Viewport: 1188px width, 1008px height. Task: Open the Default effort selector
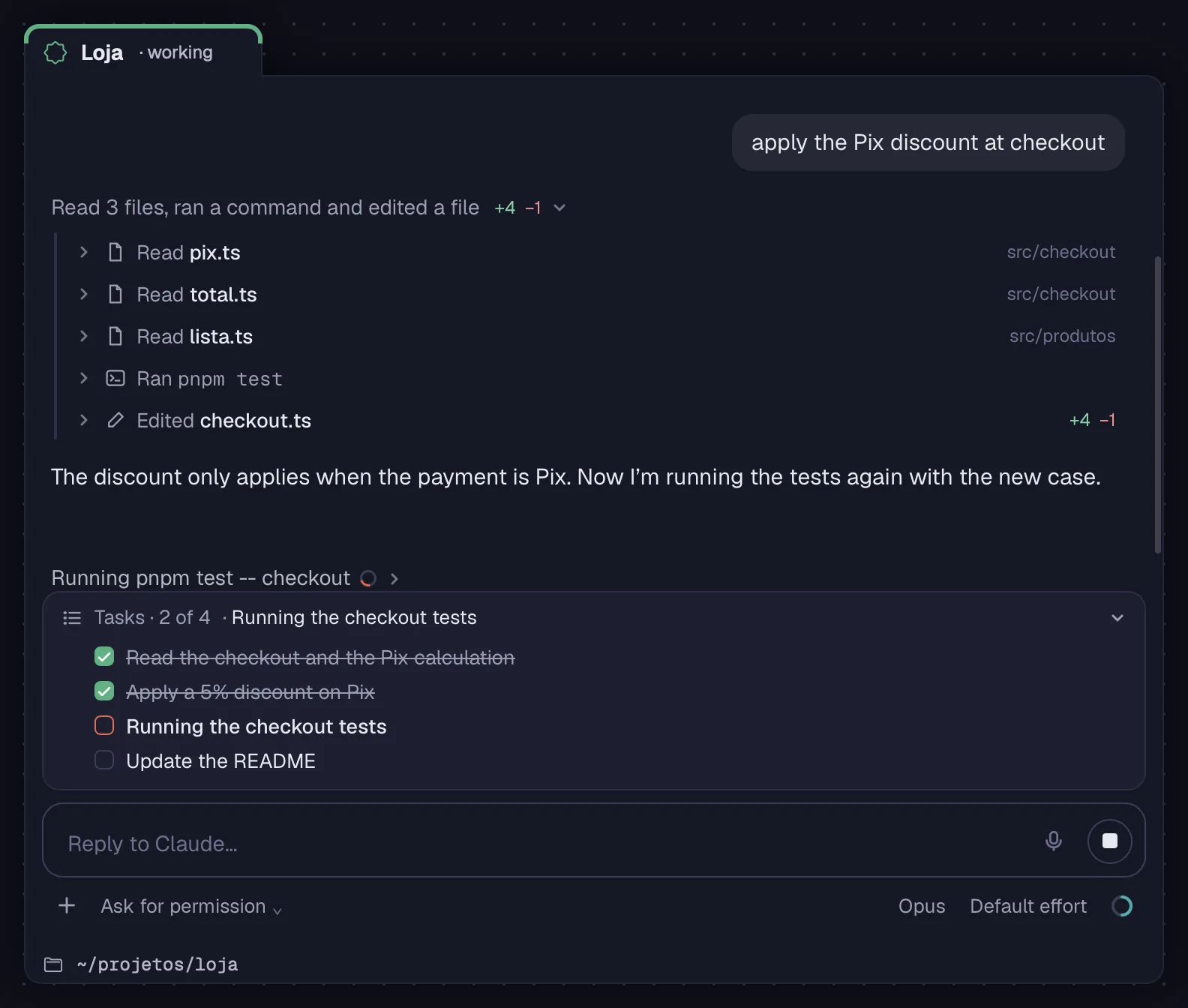(1028, 906)
